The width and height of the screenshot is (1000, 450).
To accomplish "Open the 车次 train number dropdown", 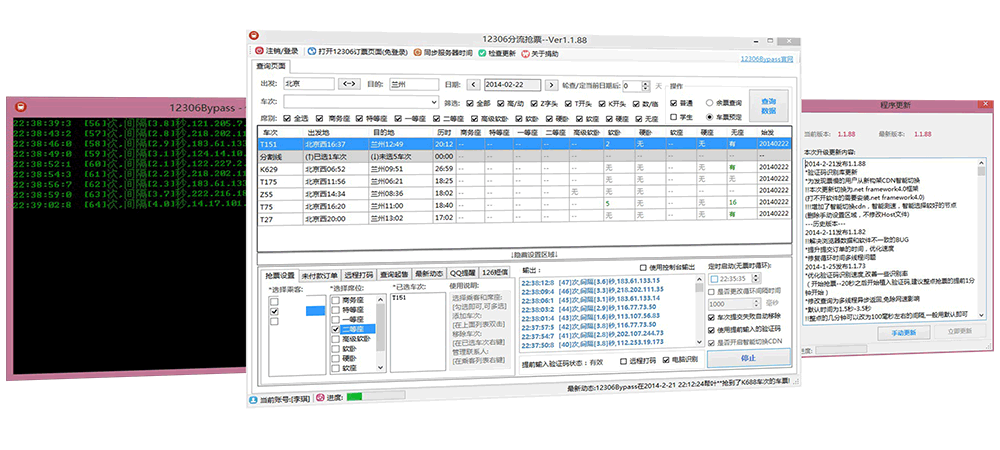I will pyautogui.click(x=433, y=102).
